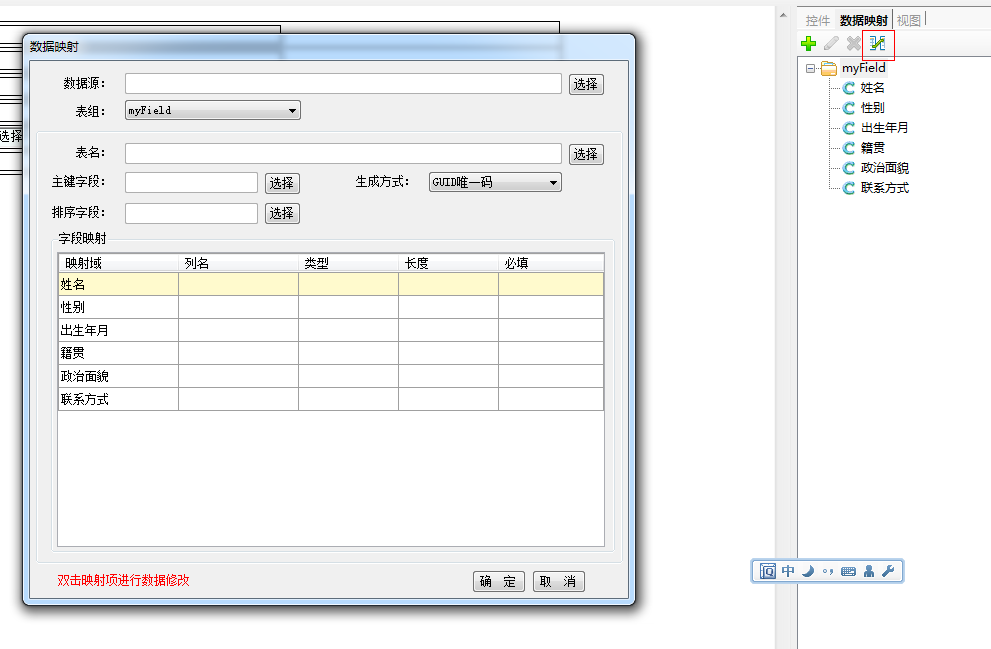Screen dimensions: 991x649
Task: Click into the 主键字段 input field
Action: pyautogui.click(x=192, y=183)
